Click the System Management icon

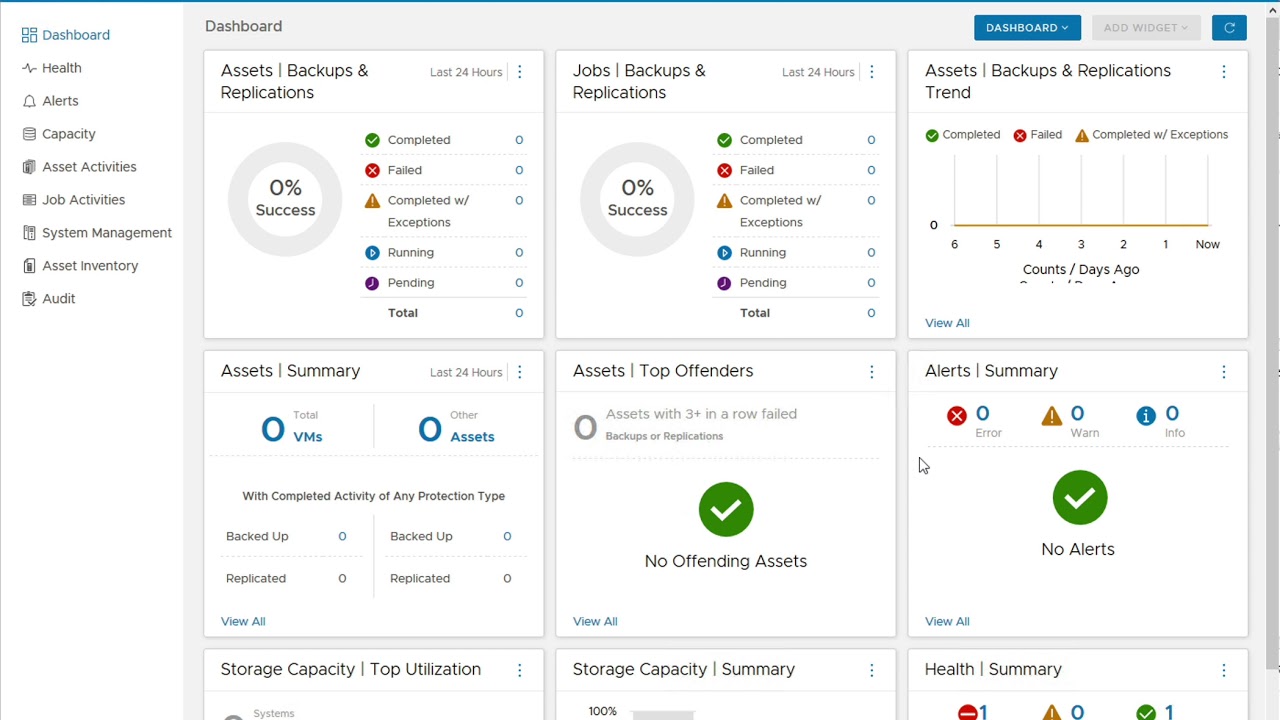(29, 233)
